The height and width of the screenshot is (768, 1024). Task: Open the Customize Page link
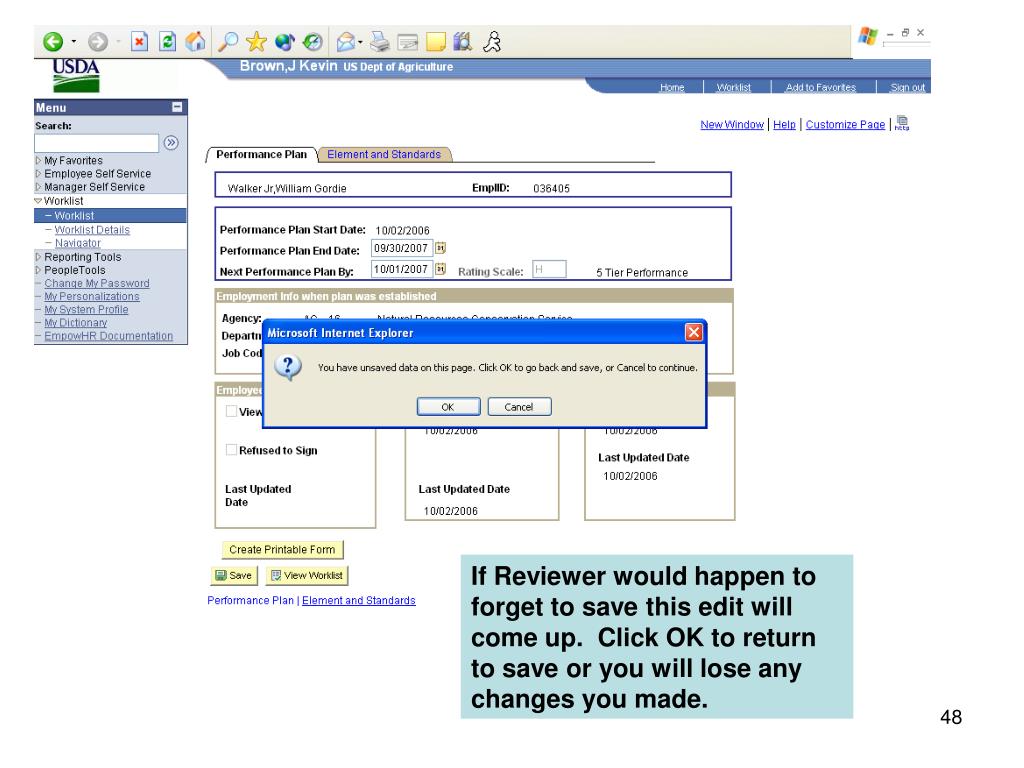pyautogui.click(x=845, y=124)
